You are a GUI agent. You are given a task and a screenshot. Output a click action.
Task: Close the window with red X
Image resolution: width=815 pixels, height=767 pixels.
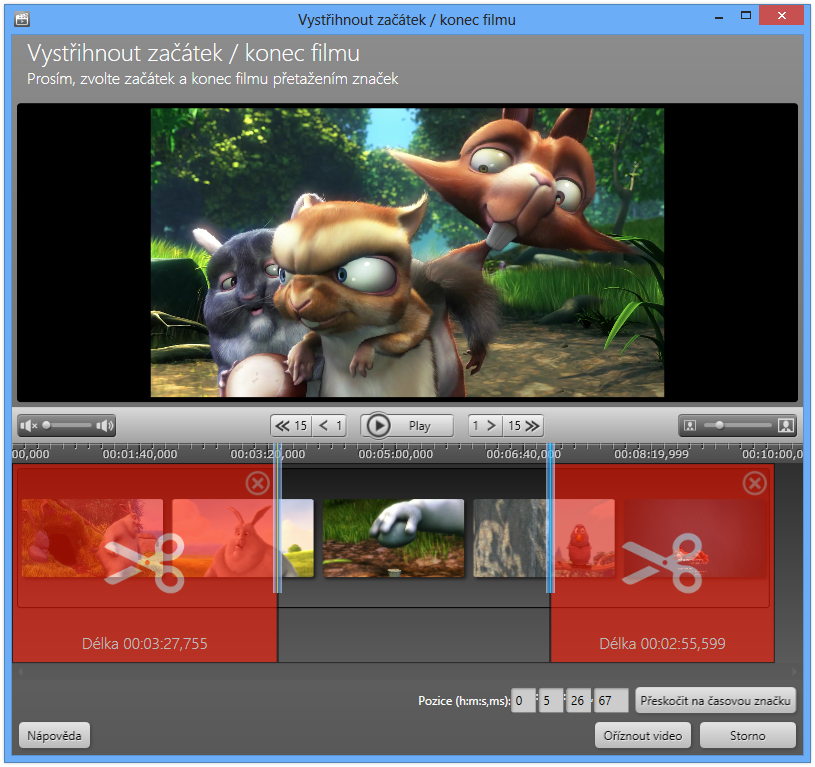coord(781,16)
